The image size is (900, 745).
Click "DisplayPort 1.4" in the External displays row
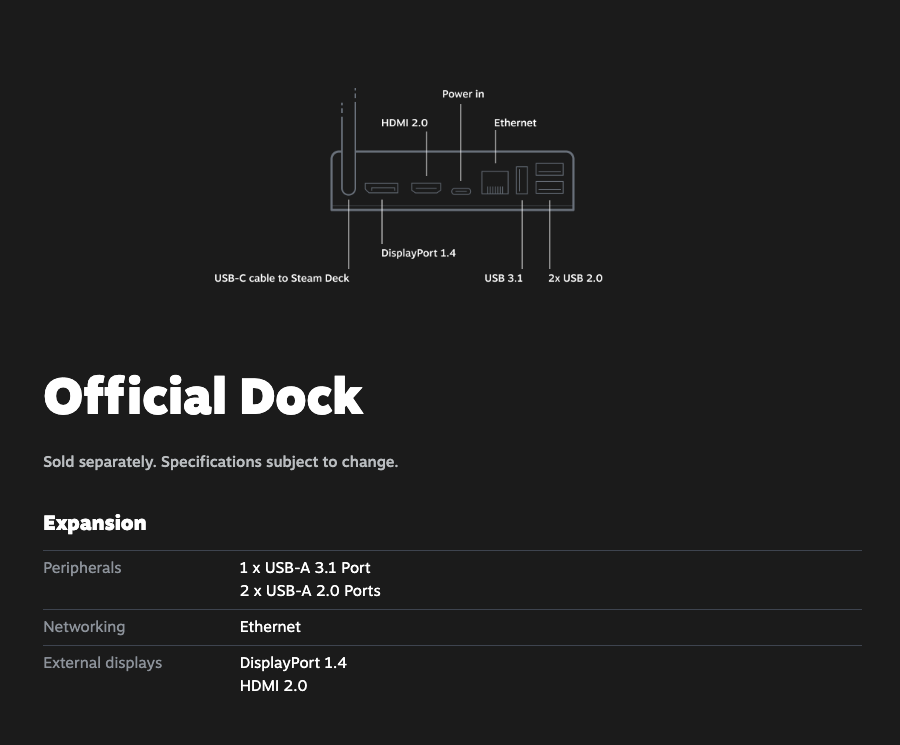pyautogui.click(x=293, y=663)
